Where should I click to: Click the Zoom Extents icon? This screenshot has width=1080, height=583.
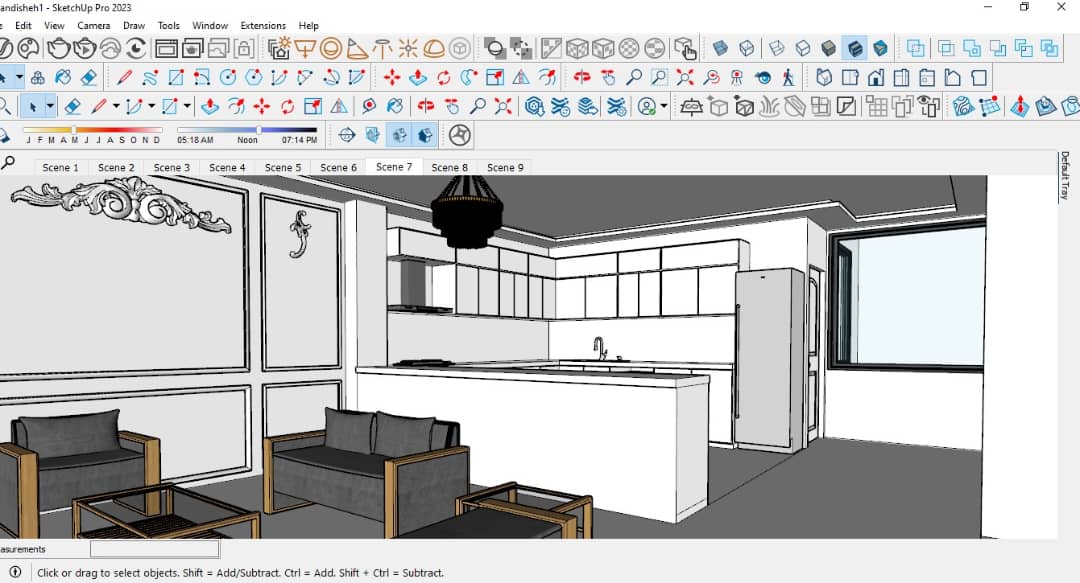[685, 77]
